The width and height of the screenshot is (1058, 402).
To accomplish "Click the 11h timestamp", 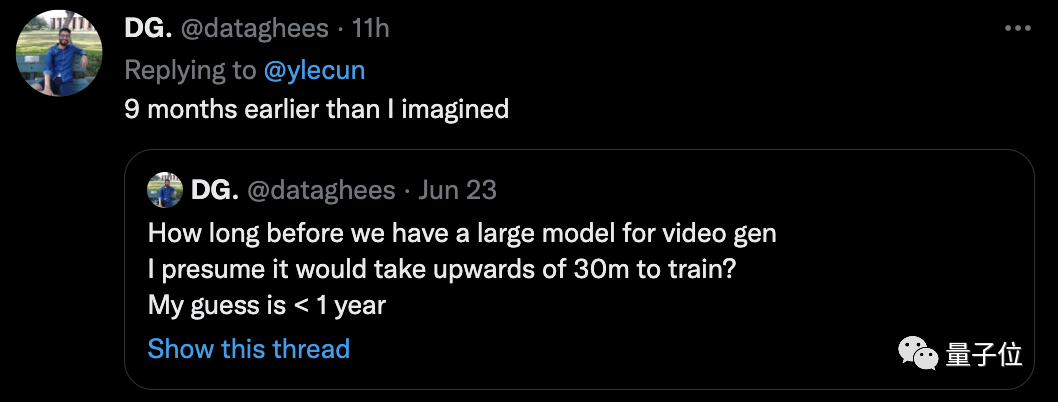I will coord(371,29).
